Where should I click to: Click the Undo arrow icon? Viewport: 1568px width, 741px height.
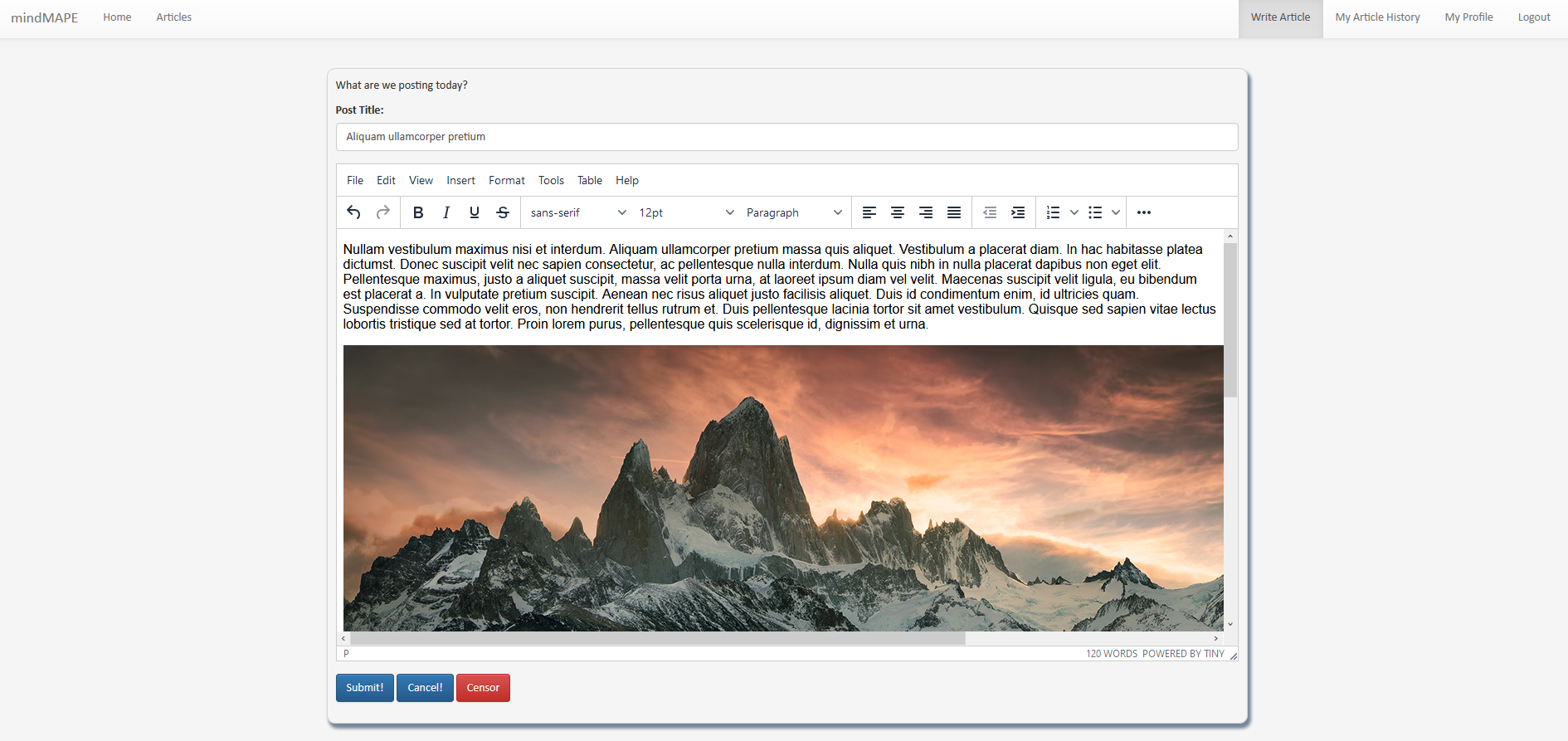(353, 212)
